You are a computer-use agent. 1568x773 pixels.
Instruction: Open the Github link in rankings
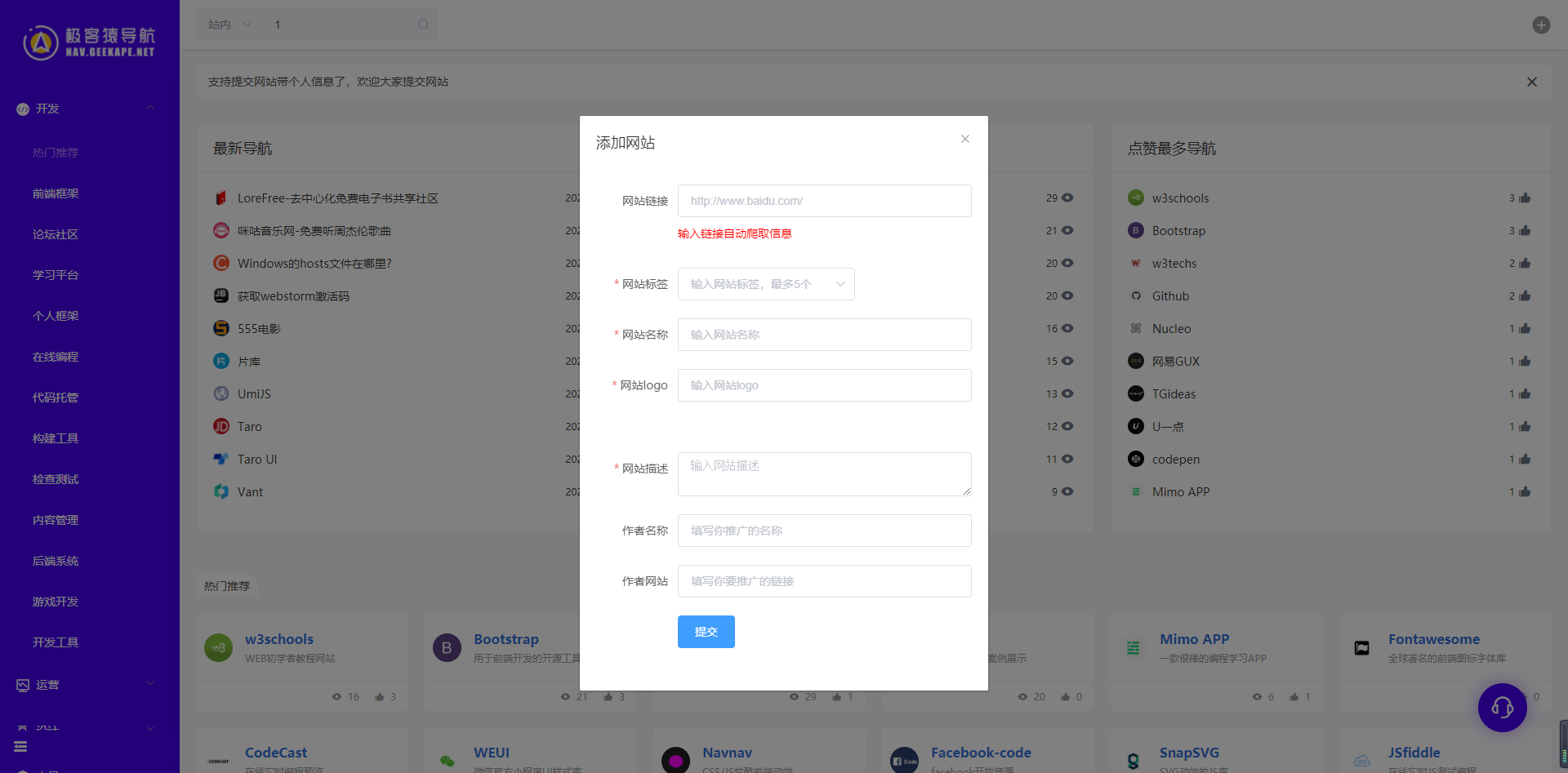pyautogui.click(x=1170, y=296)
